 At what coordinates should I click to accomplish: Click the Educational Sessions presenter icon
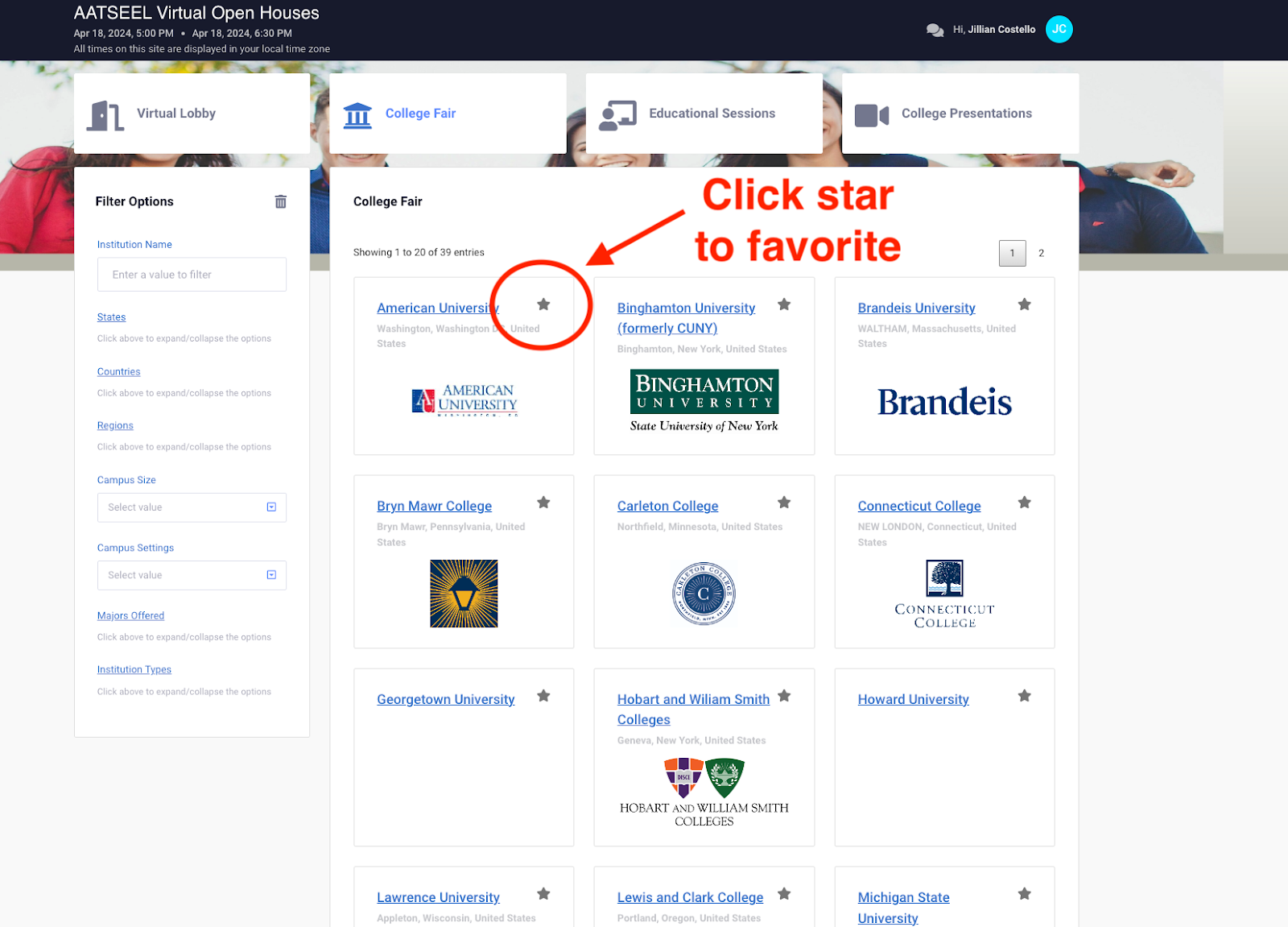point(617,115)
